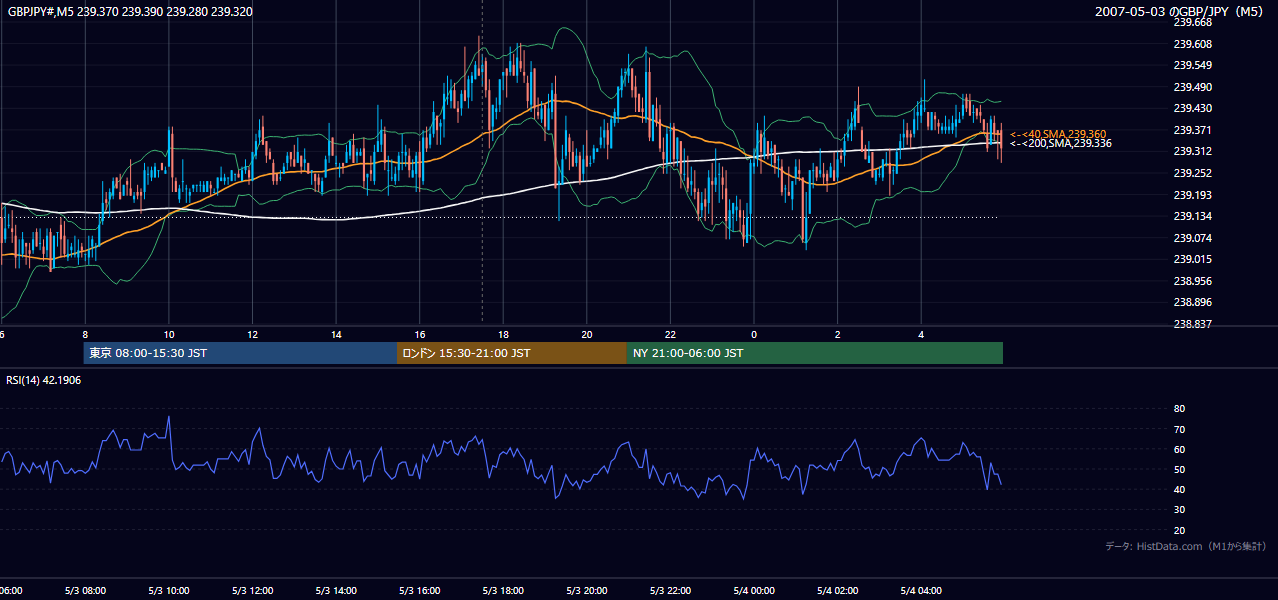
Task: Click hour tick 12 on price chart axis
Action: pyautogui.click(x=253, y=335)
